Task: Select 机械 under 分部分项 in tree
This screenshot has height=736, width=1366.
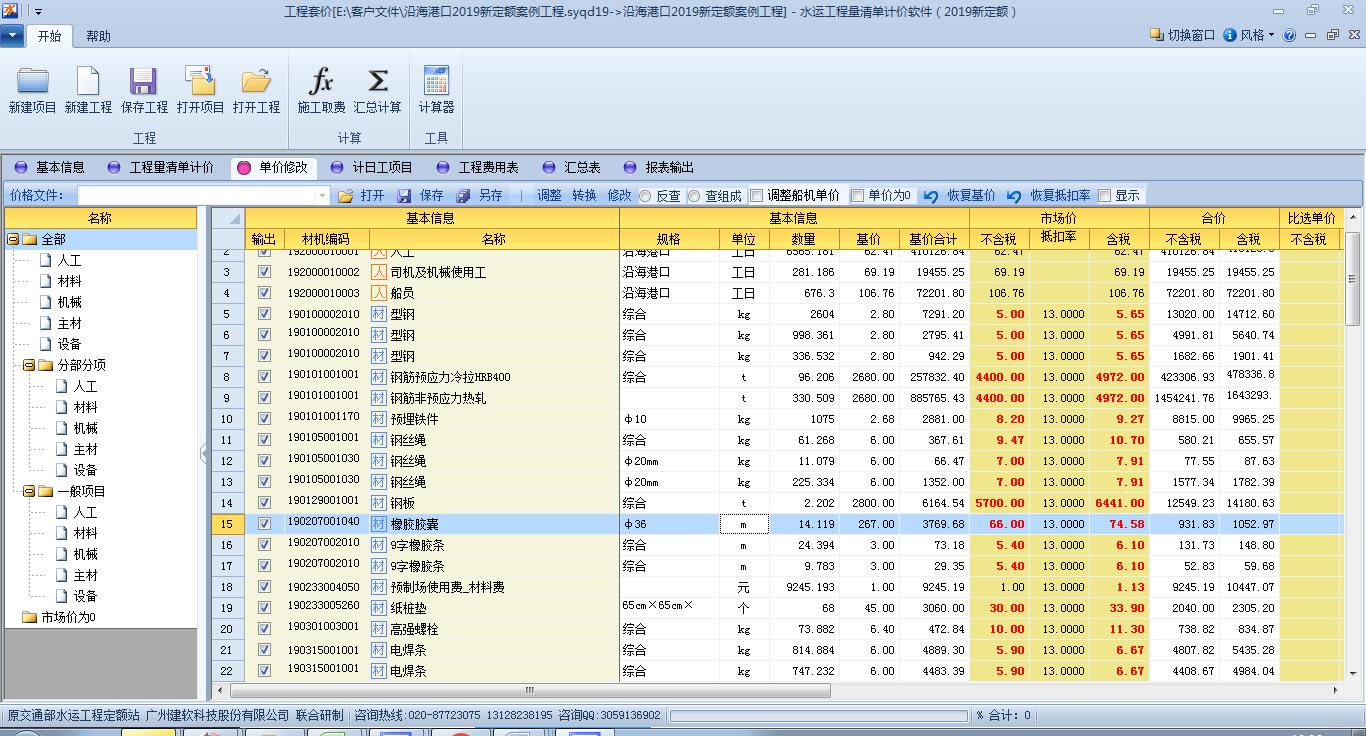Action: [x=85, y=428]
